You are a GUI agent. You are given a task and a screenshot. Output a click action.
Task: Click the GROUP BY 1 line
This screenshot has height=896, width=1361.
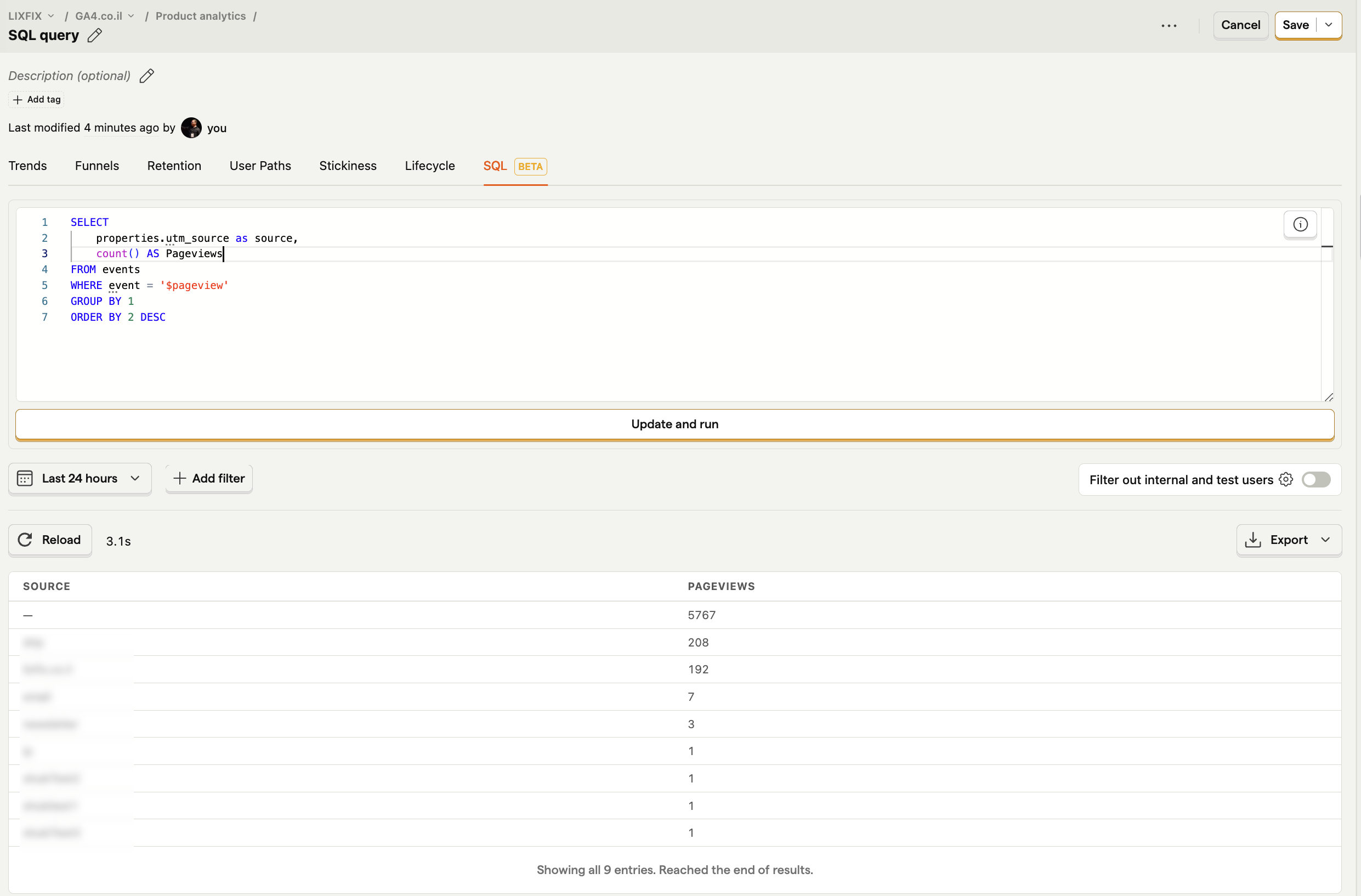tap(102, 302)
